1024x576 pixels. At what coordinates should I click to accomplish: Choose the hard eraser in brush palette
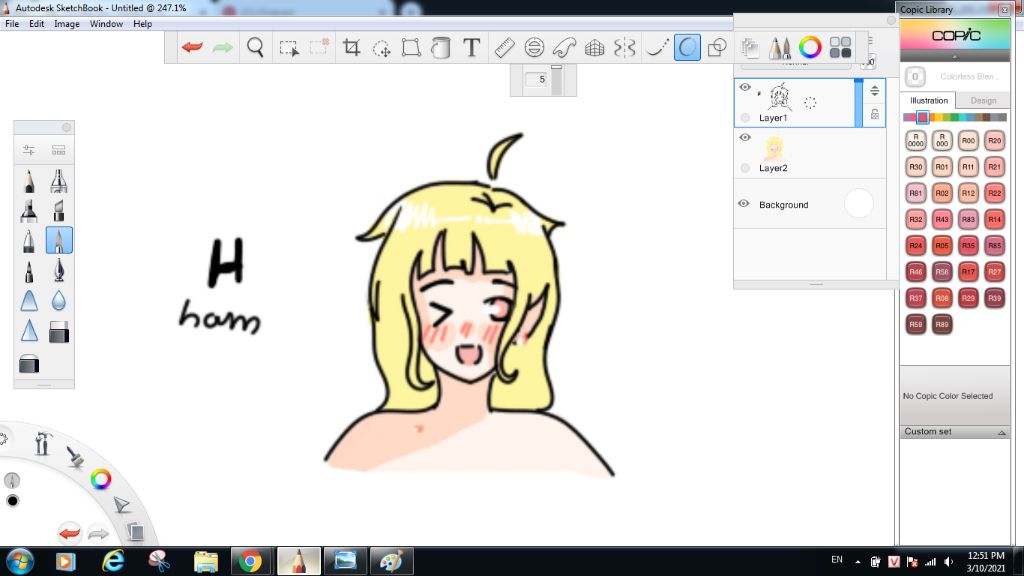[59, 332]
